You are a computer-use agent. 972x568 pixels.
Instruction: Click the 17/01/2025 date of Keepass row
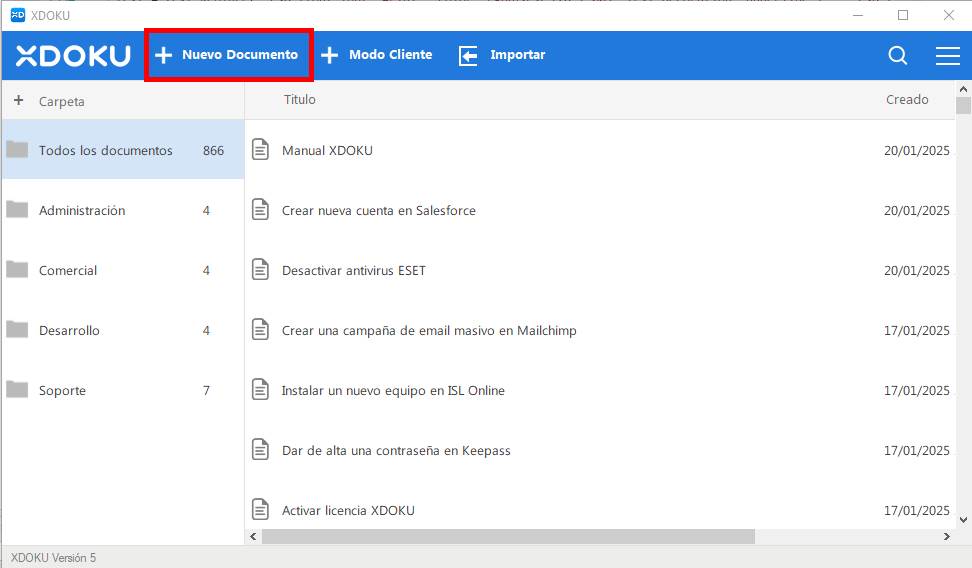[917, 451]
